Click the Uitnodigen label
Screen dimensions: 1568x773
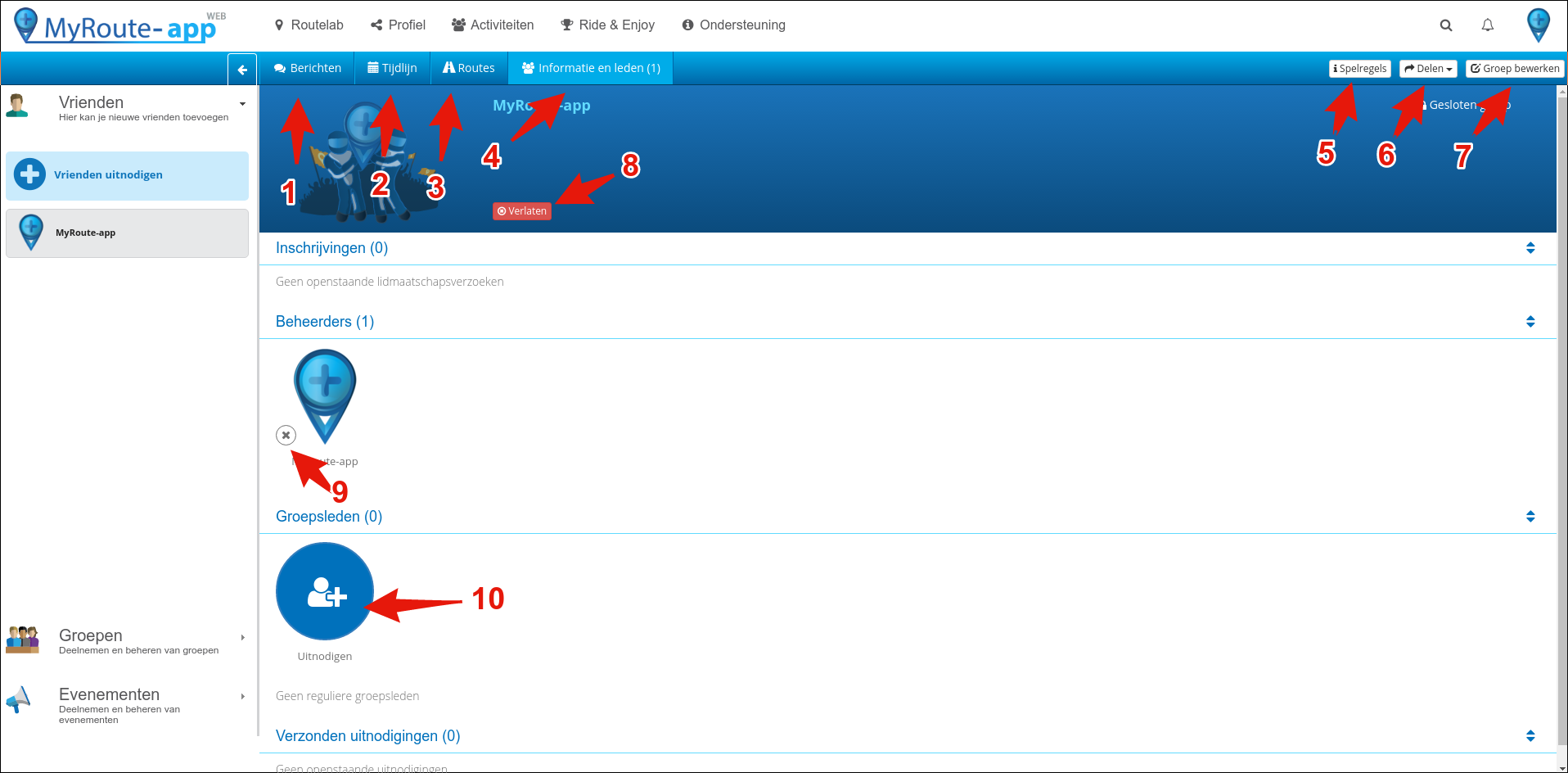(x=325, y=657)
